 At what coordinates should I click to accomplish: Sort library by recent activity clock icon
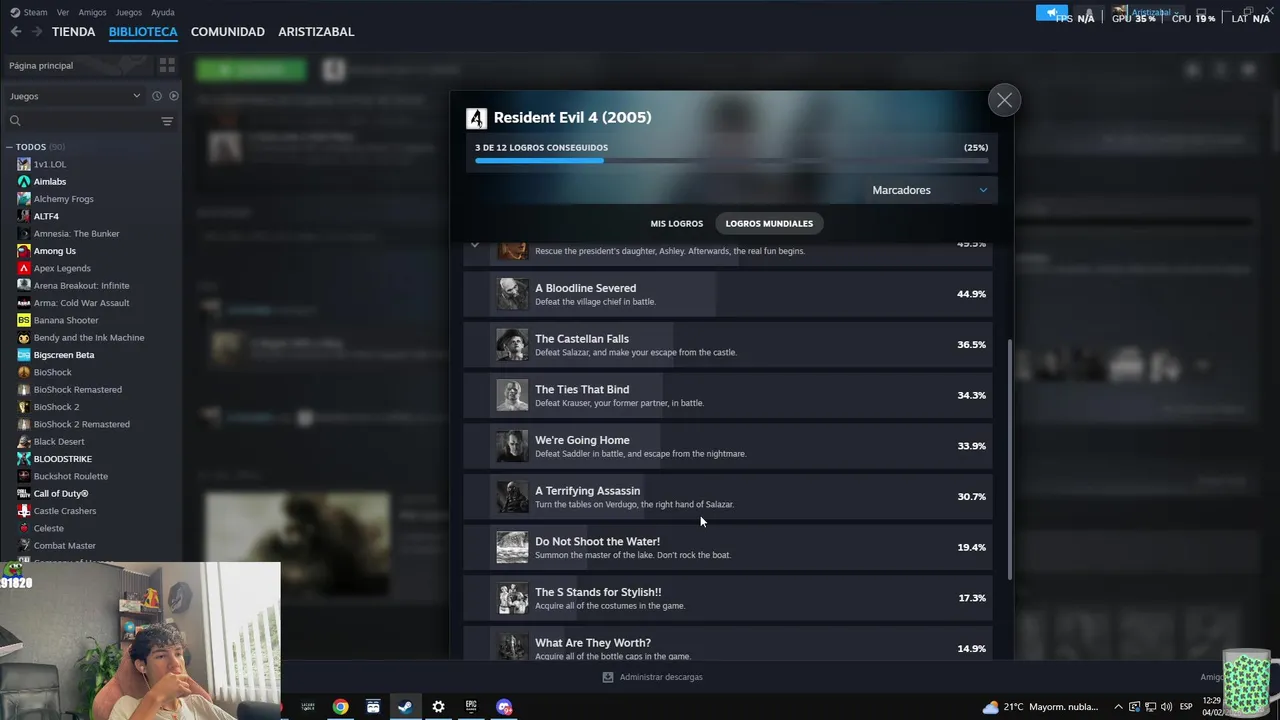(x=156, y=96)
